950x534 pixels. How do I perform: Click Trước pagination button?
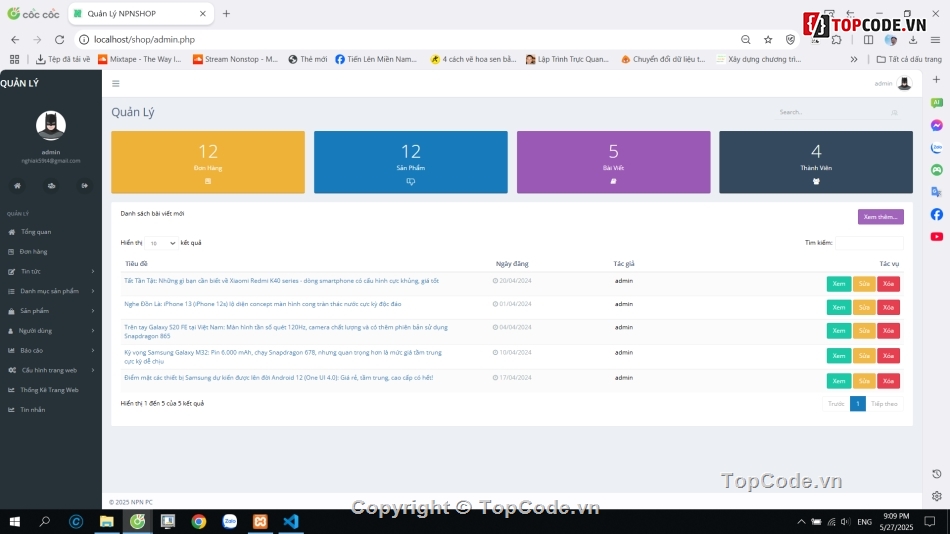point(836,404)
